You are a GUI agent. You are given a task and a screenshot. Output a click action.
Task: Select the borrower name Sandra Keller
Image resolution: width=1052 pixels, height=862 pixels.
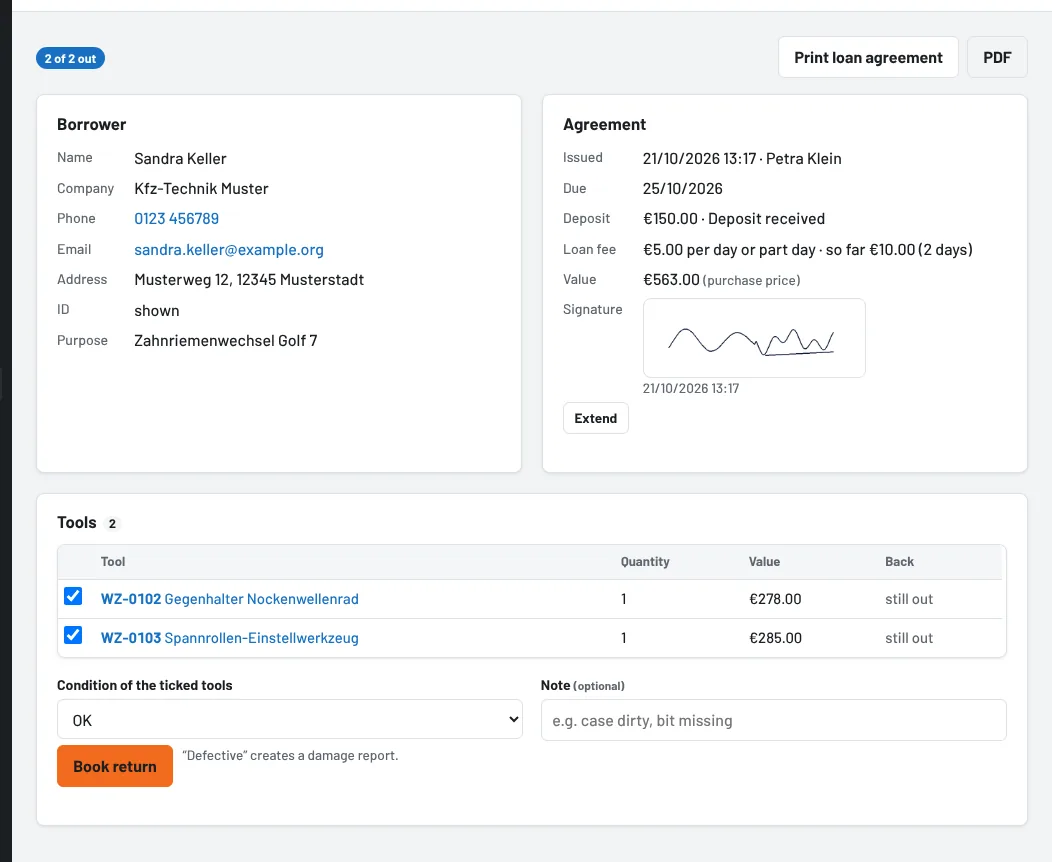point(180,158)
